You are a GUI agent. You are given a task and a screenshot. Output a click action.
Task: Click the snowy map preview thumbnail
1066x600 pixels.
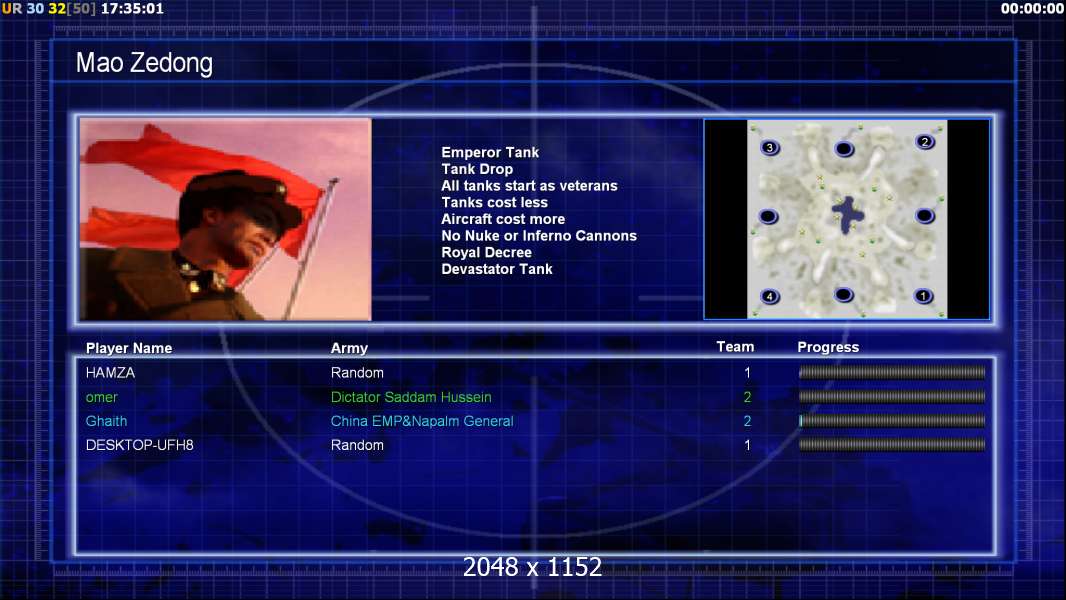tap(847, 219)
